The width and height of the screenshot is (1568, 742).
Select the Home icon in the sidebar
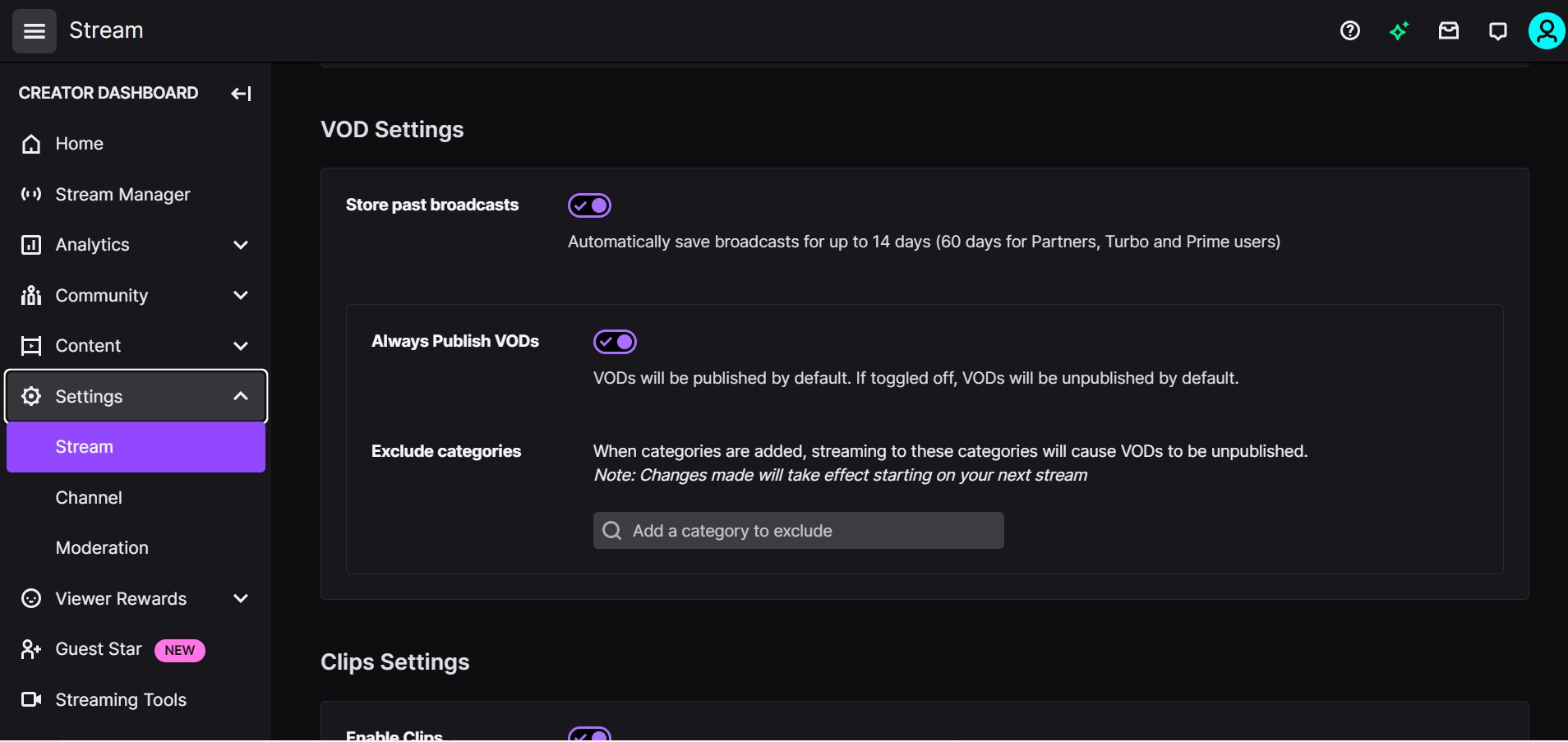pos(30,144)
